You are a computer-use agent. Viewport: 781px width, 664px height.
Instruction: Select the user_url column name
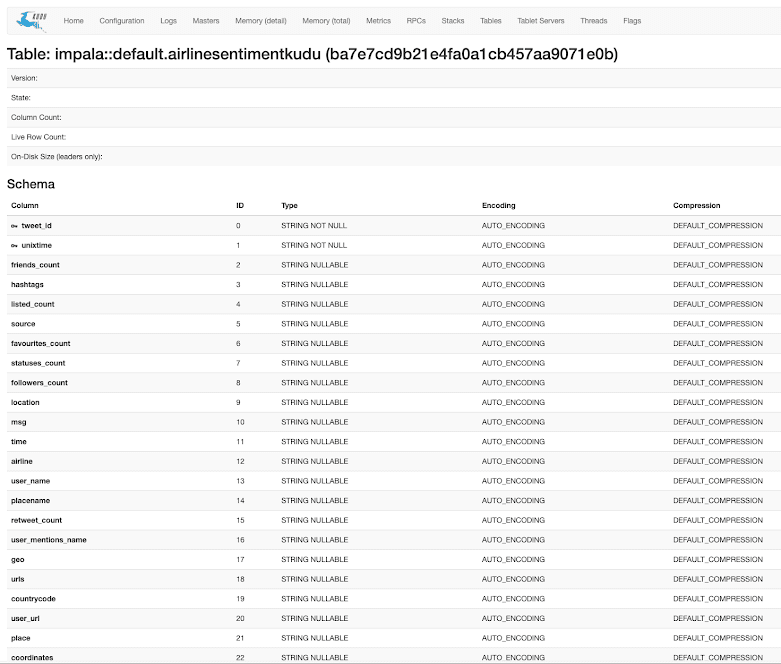(x=25, y=619)
